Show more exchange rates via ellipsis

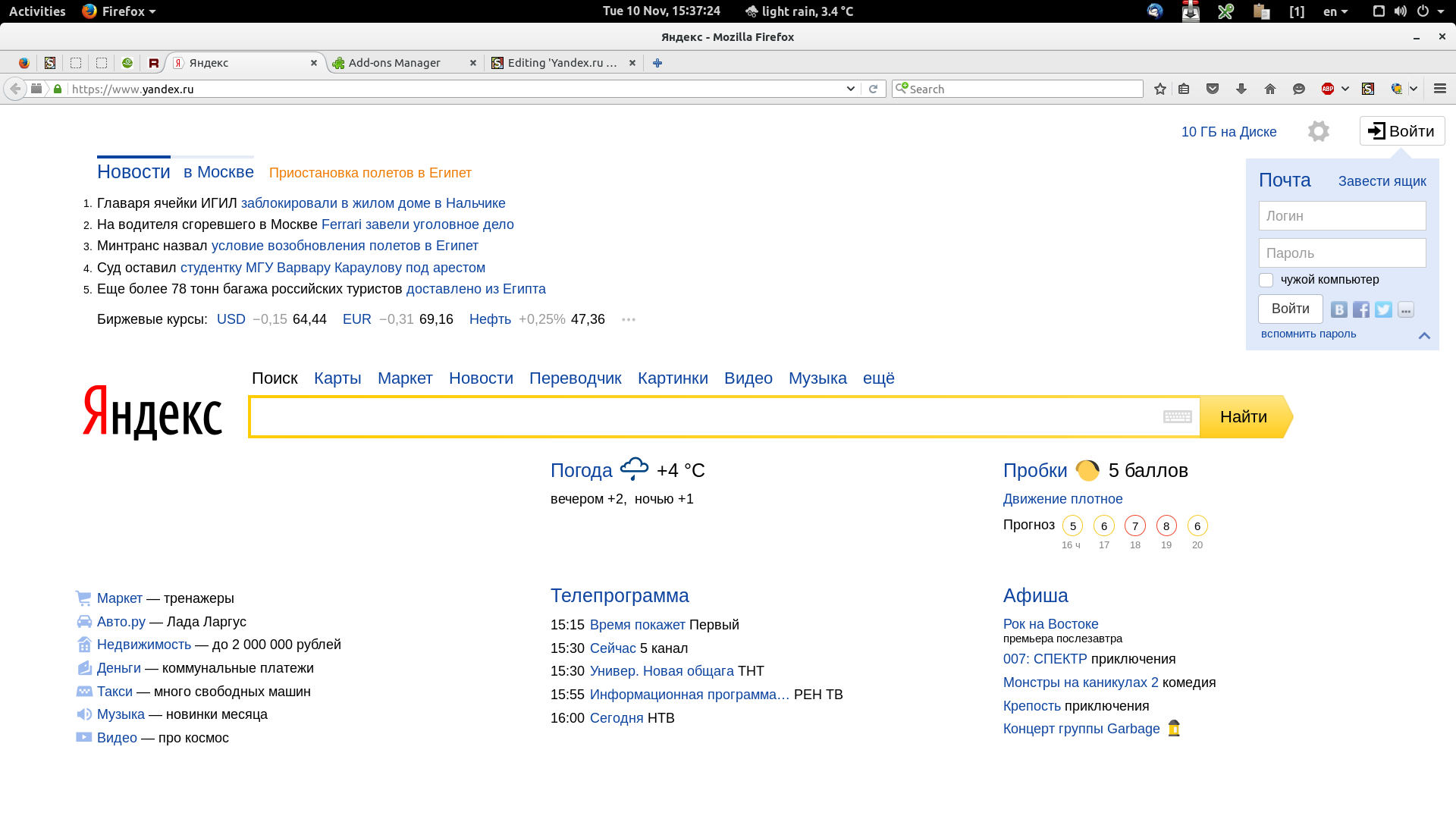629,319
